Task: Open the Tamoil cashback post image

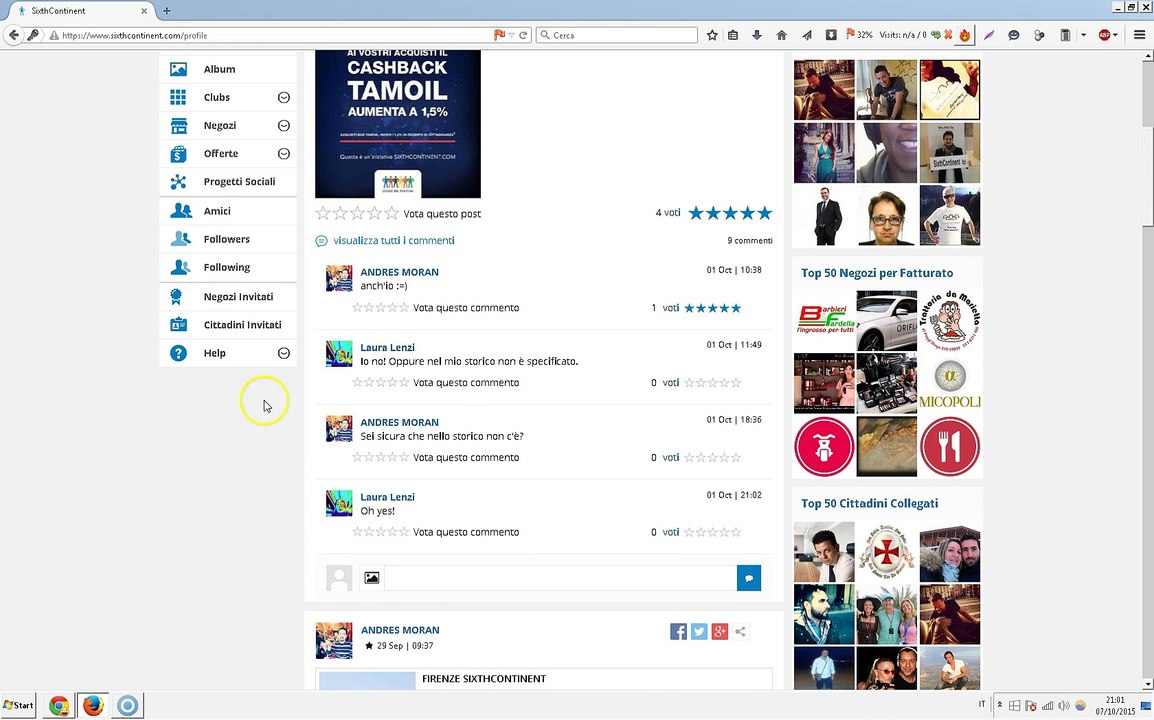Action: tap(397, 124)
